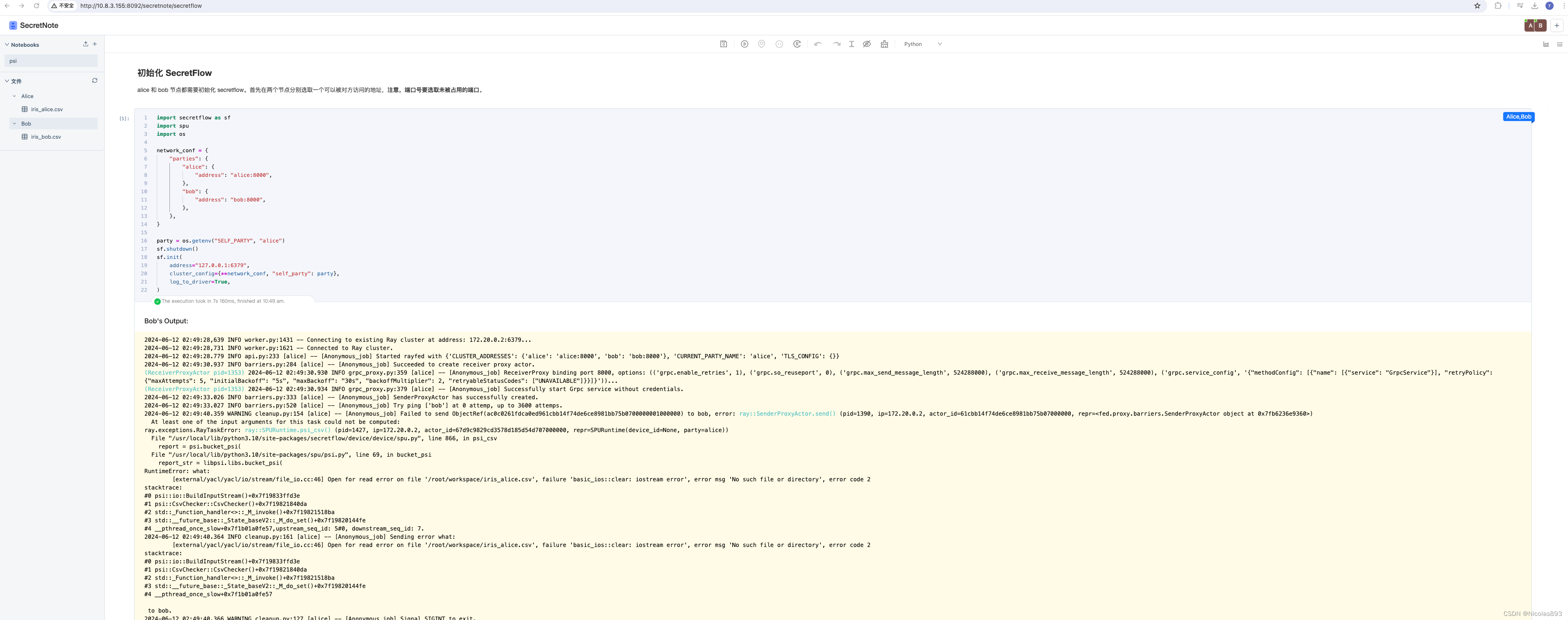Collapse the Notebooks section

click(x=7, y=44)
